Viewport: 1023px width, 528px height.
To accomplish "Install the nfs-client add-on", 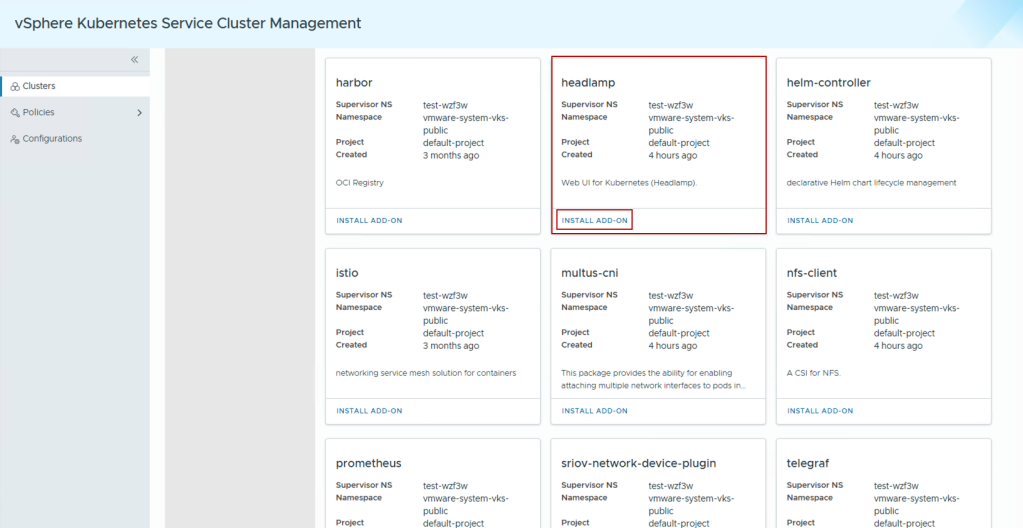I will [820, 411].
